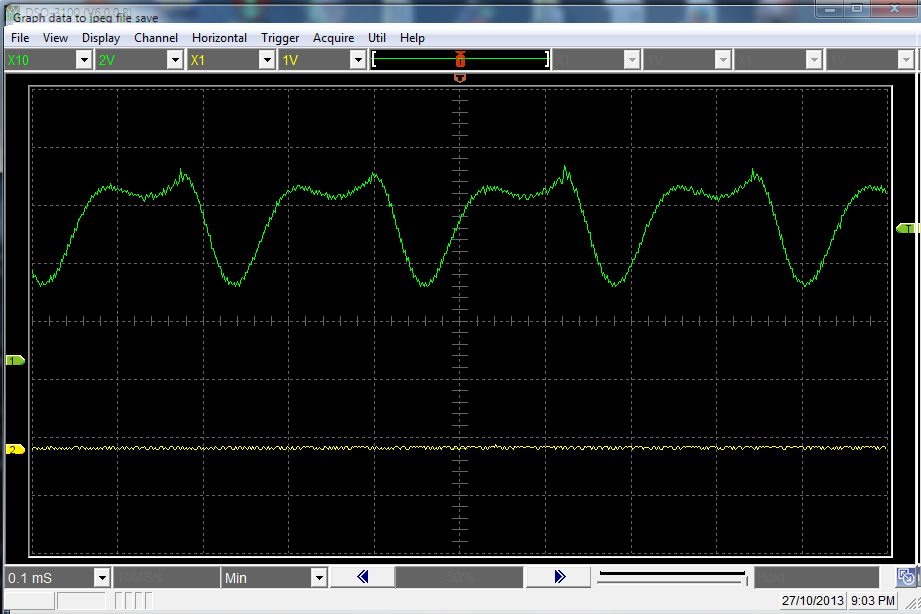Open the 2V voltage scale dropdown
921x614 pixels.
(175, 60)
